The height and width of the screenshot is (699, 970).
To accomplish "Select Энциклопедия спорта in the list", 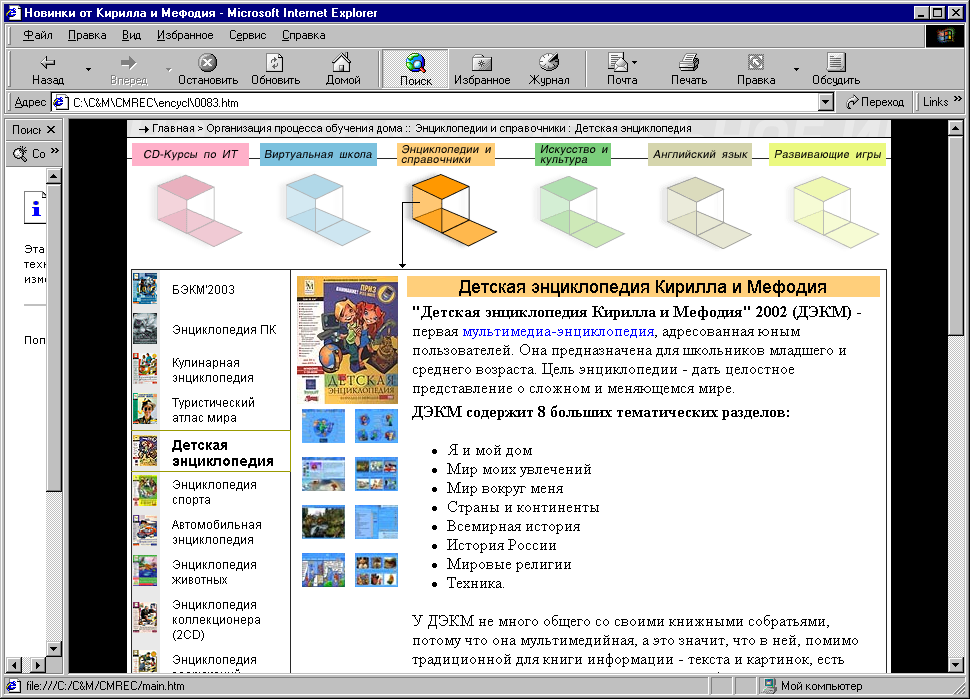I will coord(214,492).
